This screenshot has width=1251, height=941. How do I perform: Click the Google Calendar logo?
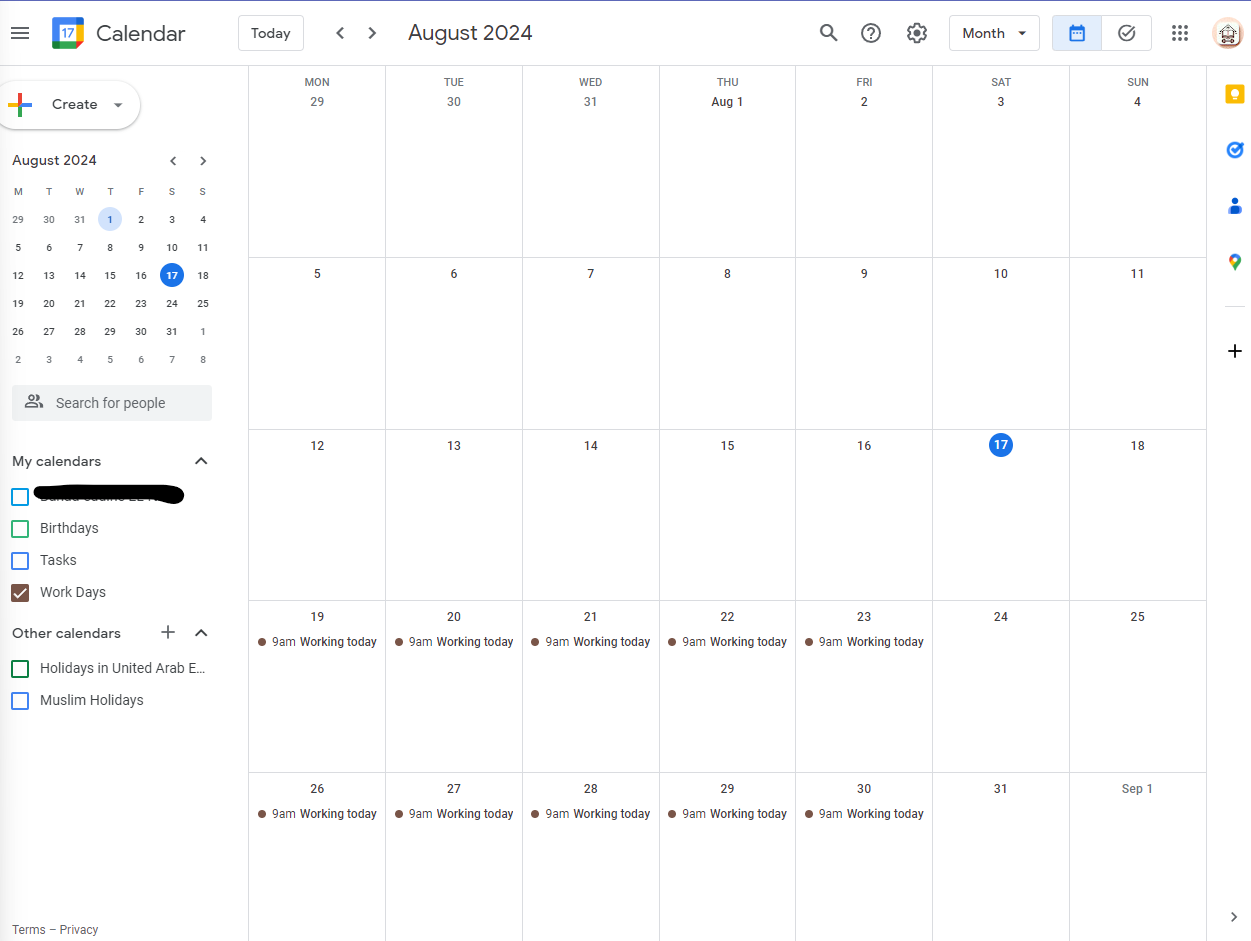click(x=68, y=33)
